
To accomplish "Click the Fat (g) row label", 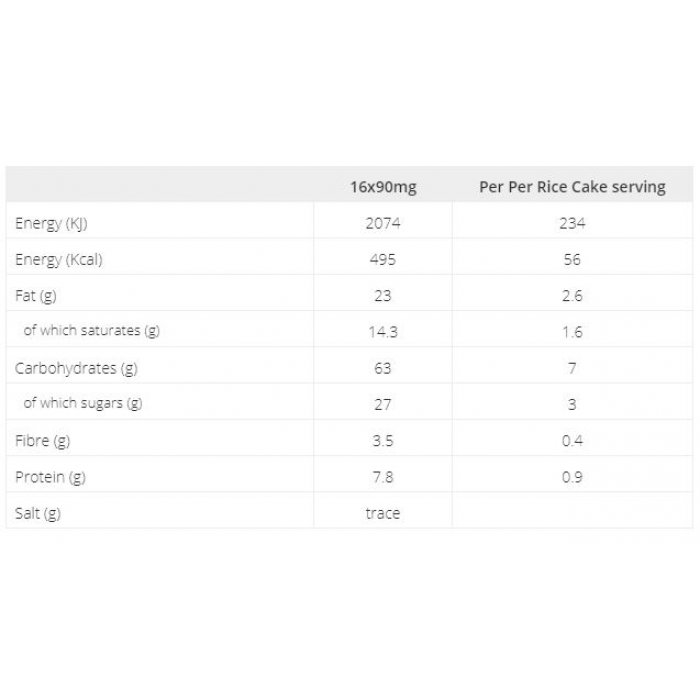I will pos(36,296).
